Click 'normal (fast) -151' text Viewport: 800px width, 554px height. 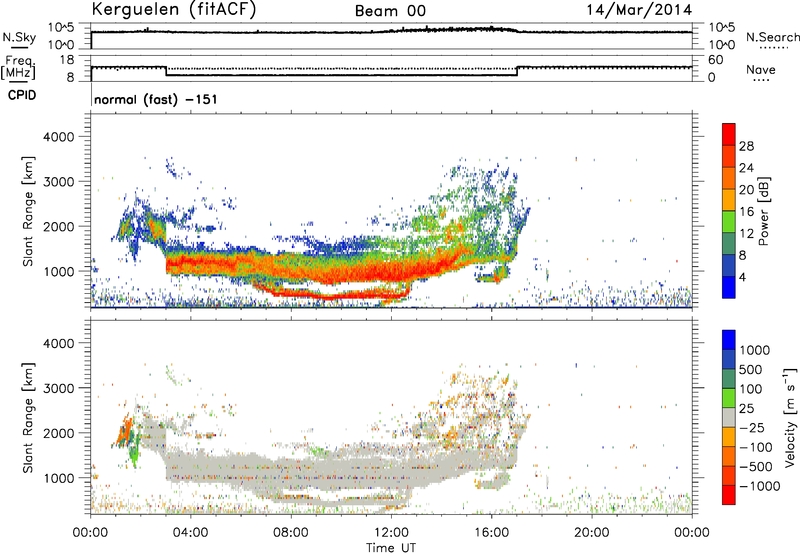click(156, 99)
